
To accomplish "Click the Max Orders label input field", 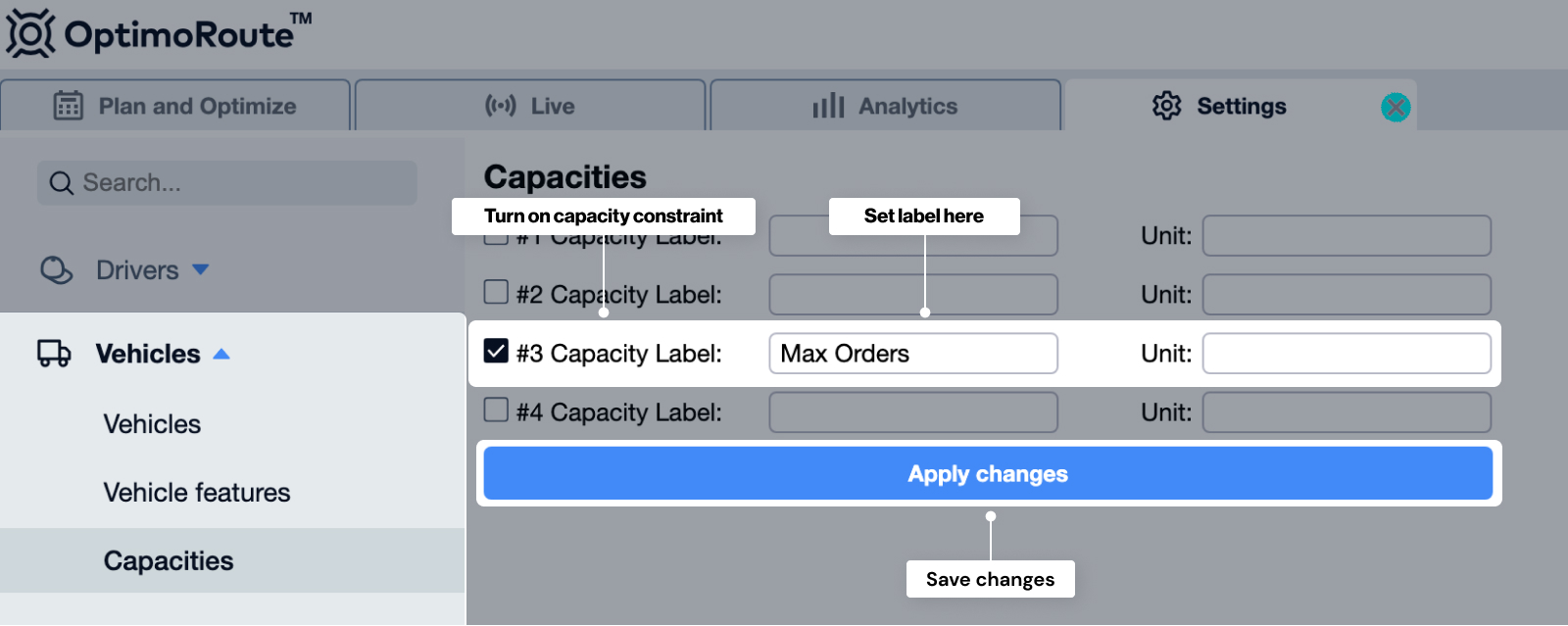I will pyautogui.click(x=912, y=354).
